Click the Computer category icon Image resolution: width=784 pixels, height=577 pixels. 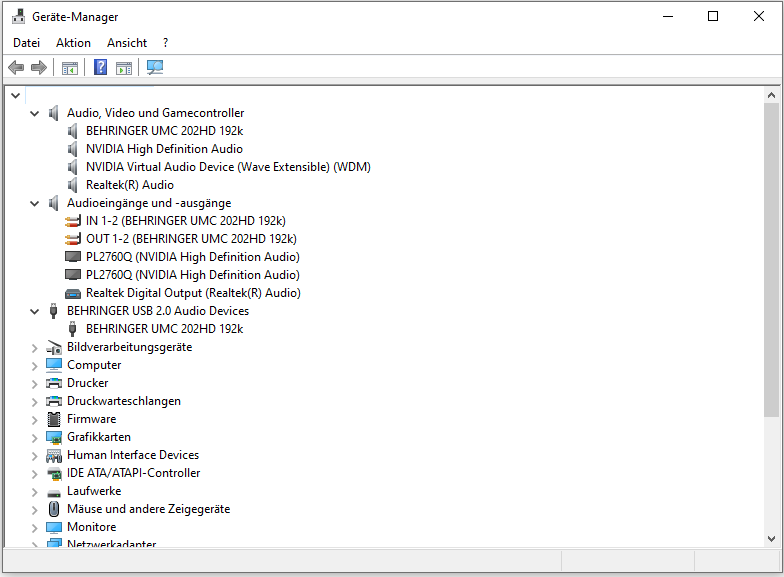click(54, 365)
